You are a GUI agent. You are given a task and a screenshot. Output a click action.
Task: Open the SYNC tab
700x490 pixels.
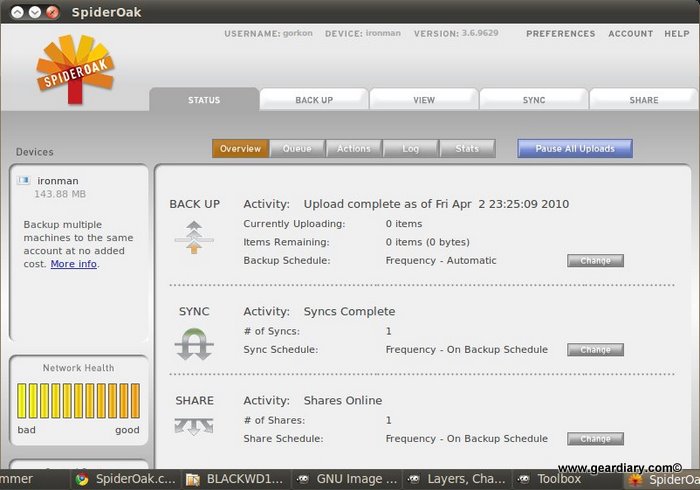[x=534, y=100]
